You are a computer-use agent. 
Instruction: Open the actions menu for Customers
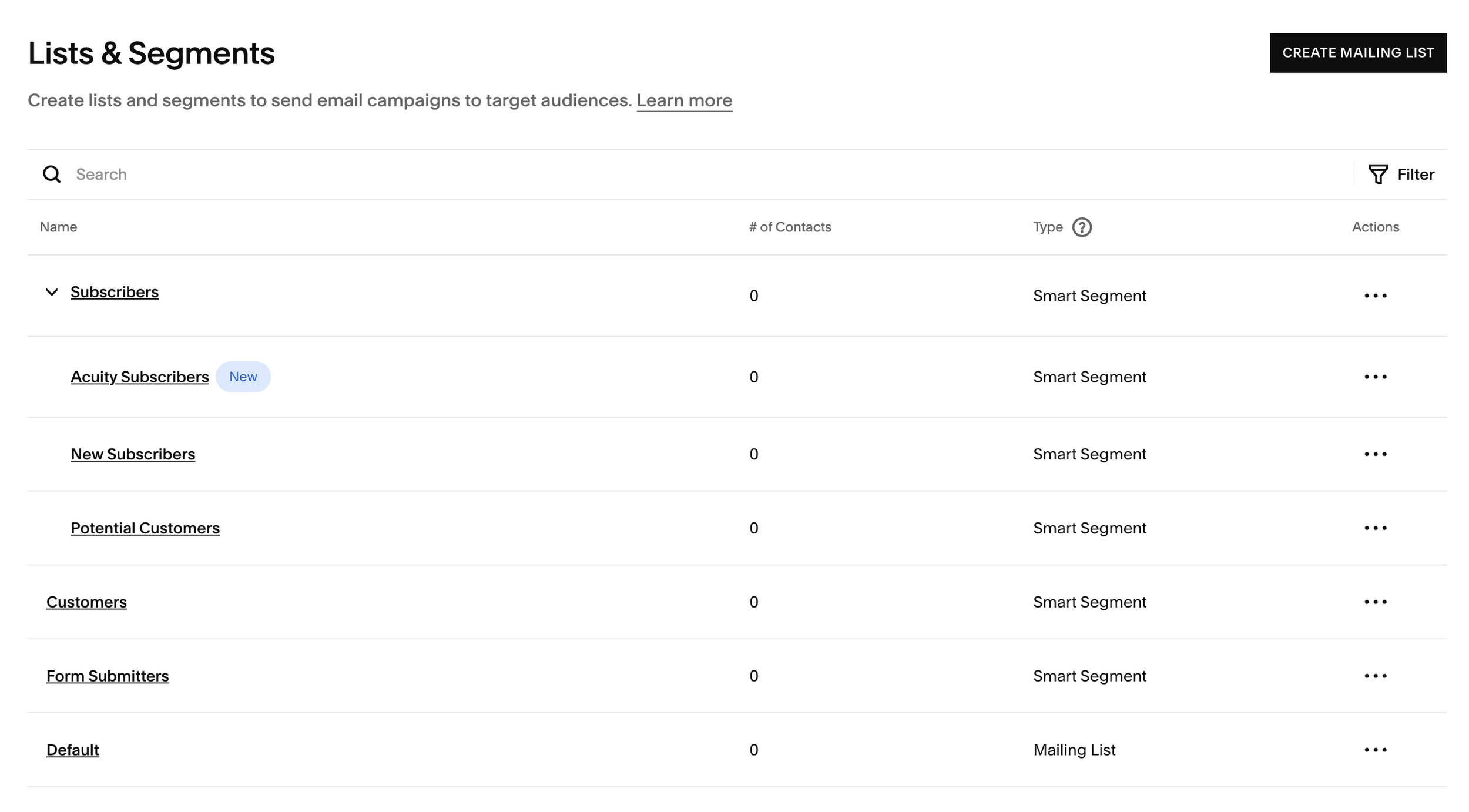1376,602
